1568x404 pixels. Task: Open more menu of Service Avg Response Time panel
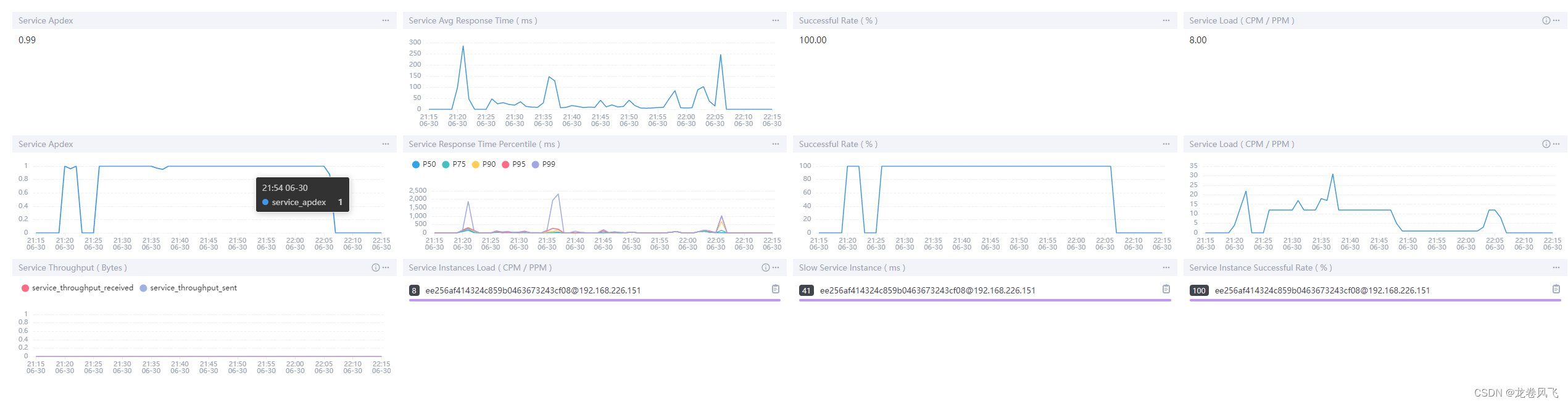[776, 20]
